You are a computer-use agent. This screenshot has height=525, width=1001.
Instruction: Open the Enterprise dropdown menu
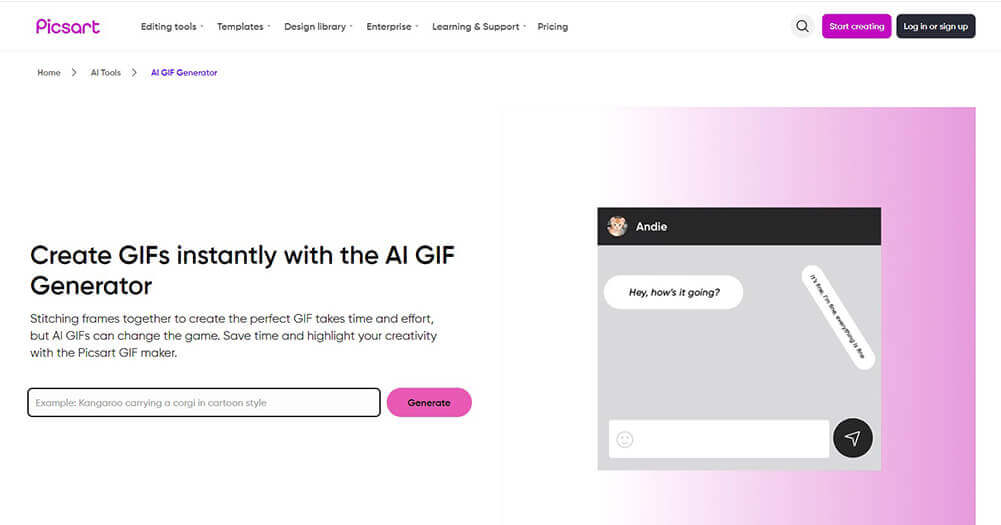click(392, 27)
